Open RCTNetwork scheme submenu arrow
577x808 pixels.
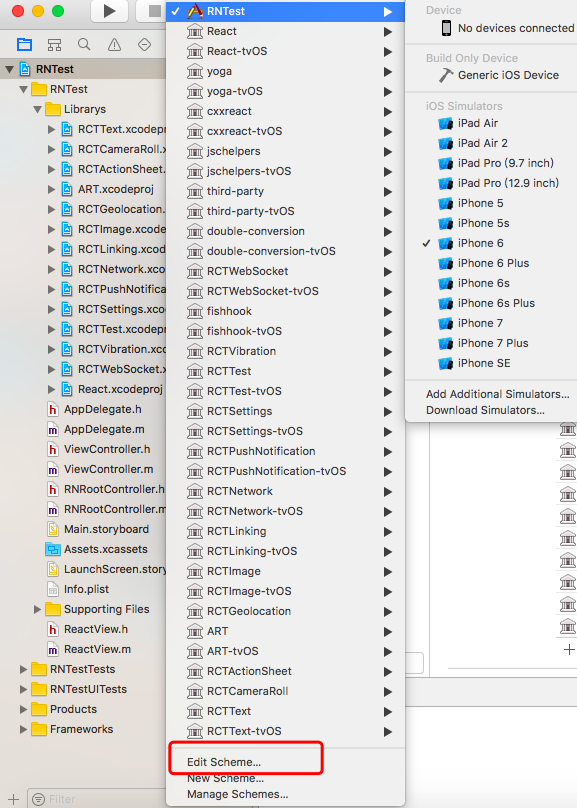(388, 492)
